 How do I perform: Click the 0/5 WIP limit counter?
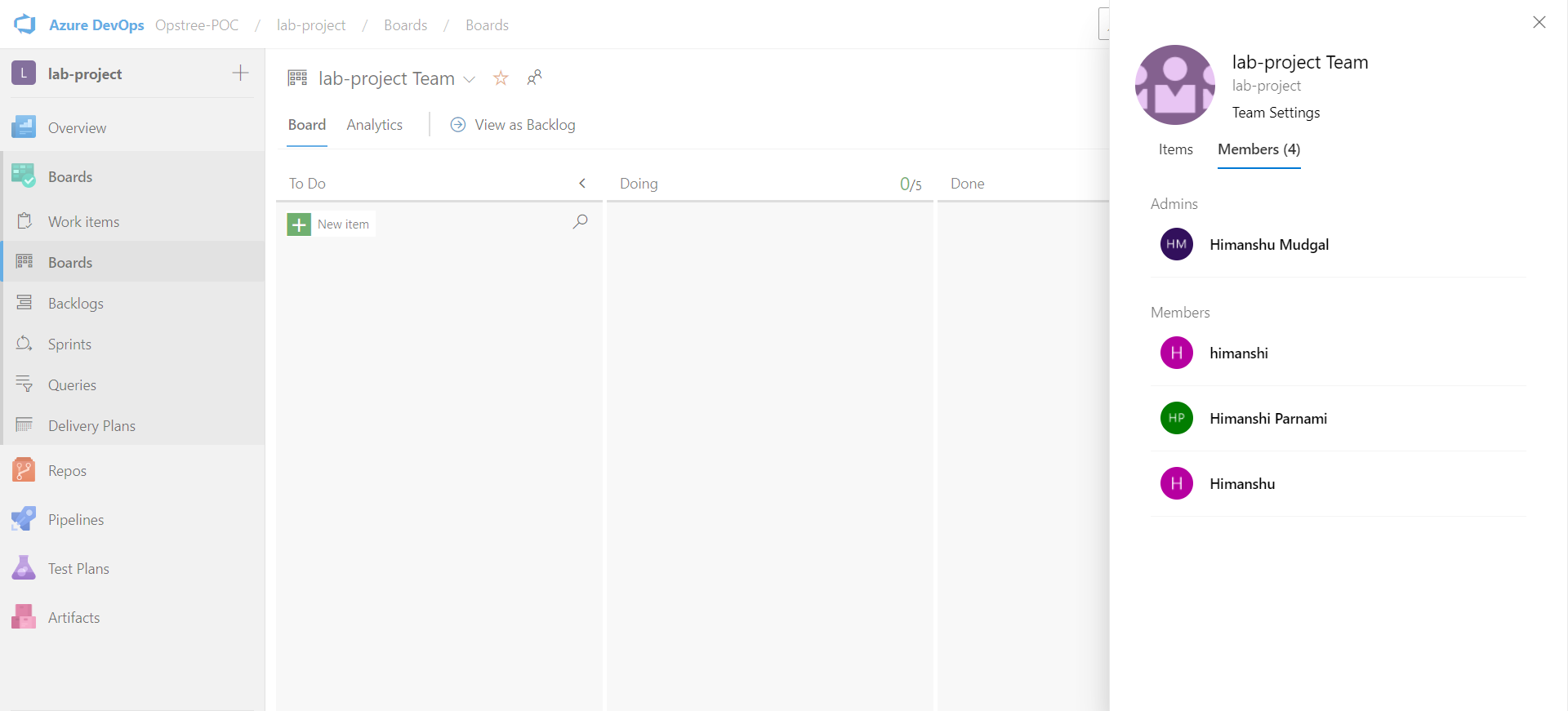911,184
